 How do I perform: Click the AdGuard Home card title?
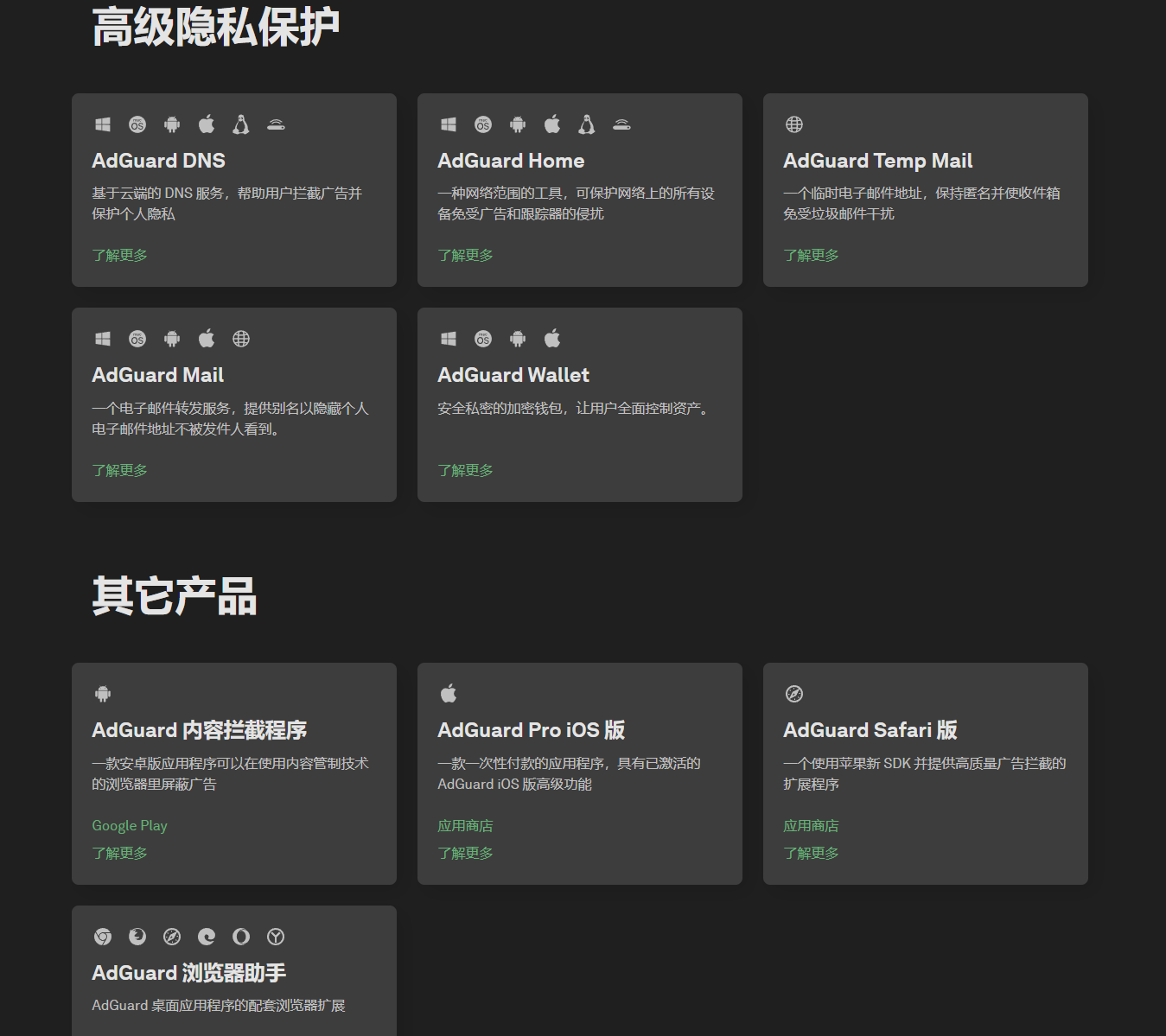click(x=511, y=161)
